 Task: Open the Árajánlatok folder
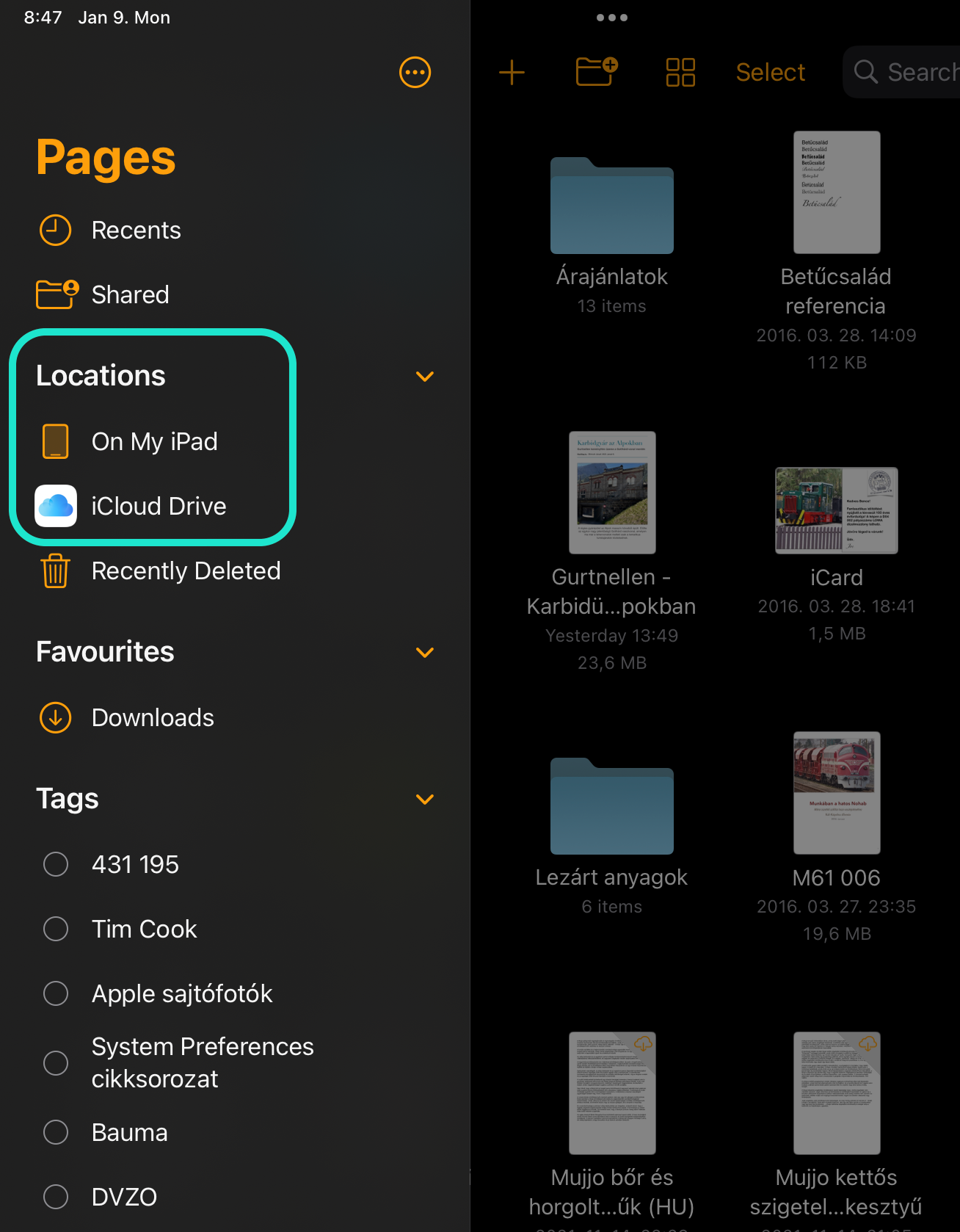[612, 206]
